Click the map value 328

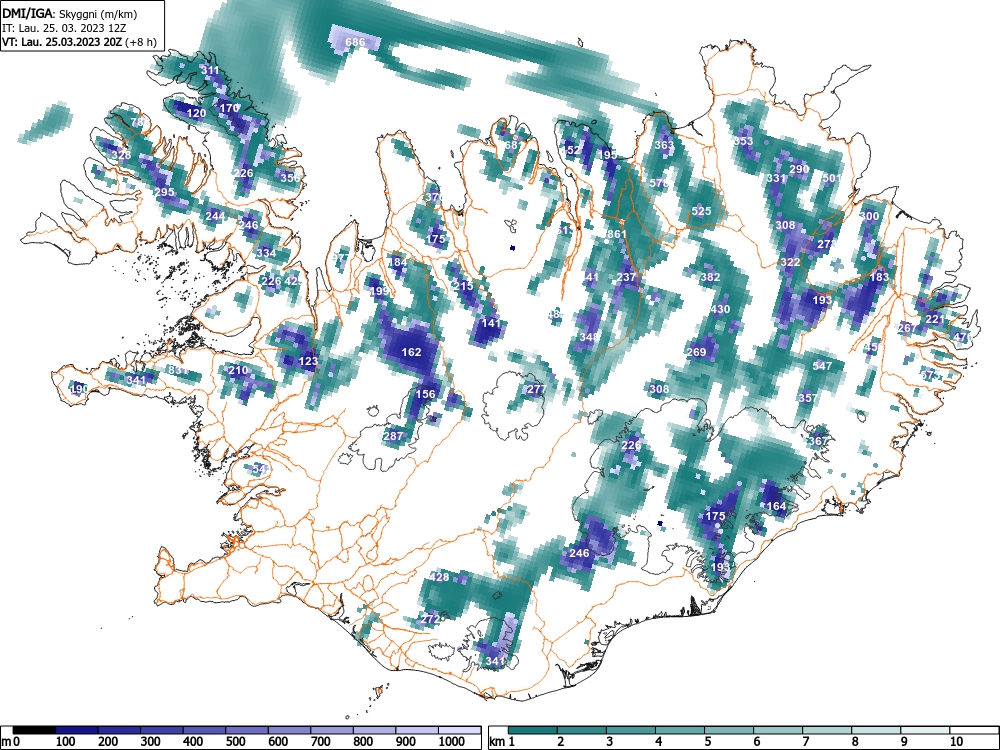121,155
